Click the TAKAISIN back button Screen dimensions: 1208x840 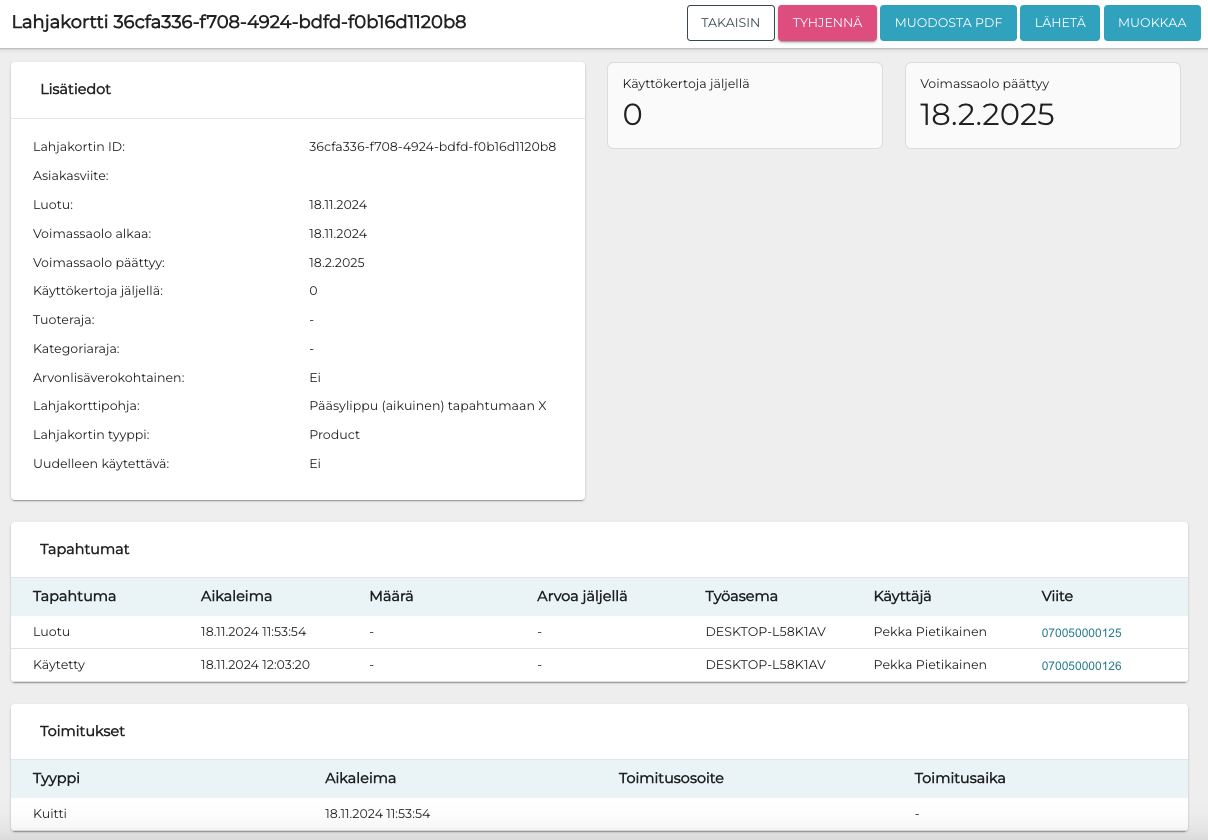pos(731,23)
